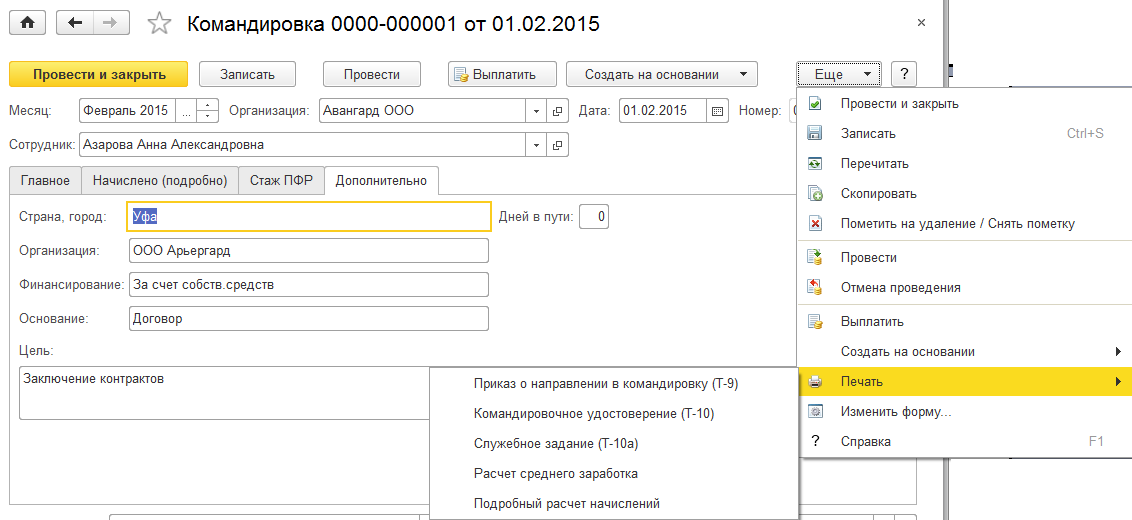The height and width of the screenshot is (520, 1132).
Task: Navigate back with the left arrow
Action: click(x=74, y=23)
